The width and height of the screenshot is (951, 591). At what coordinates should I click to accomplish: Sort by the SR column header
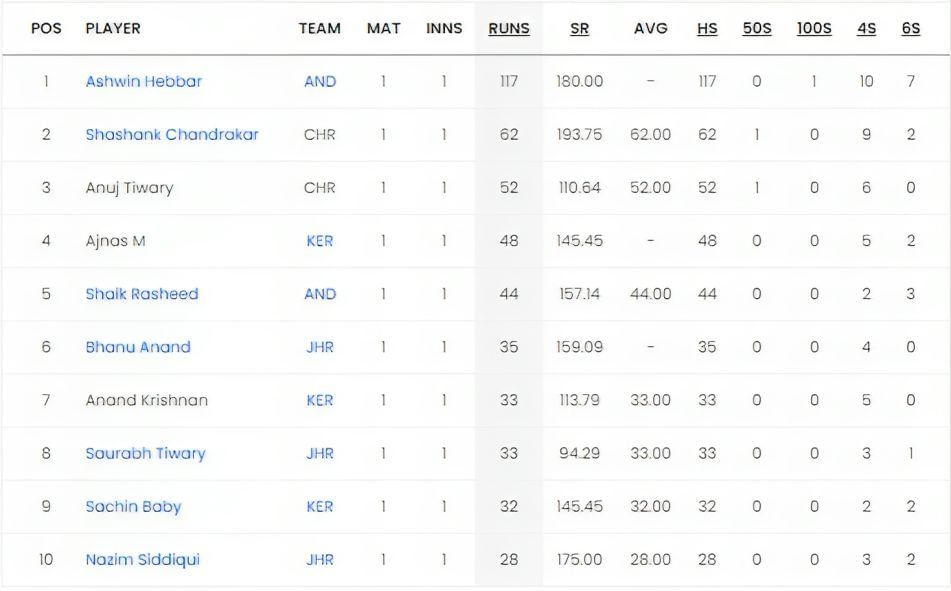(579, 29)
